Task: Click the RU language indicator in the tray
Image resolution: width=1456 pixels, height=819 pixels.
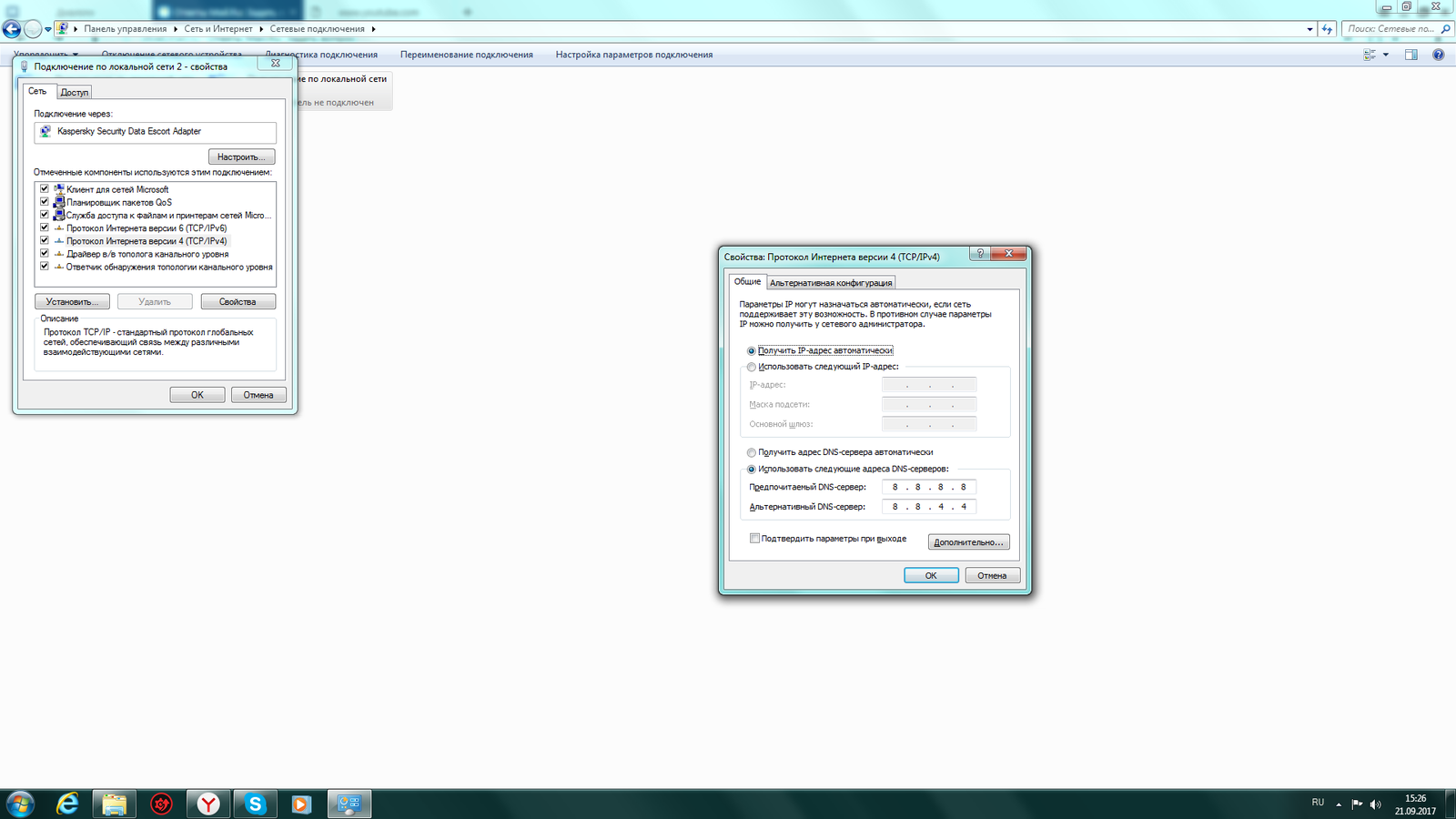Action: (1318, 803)
